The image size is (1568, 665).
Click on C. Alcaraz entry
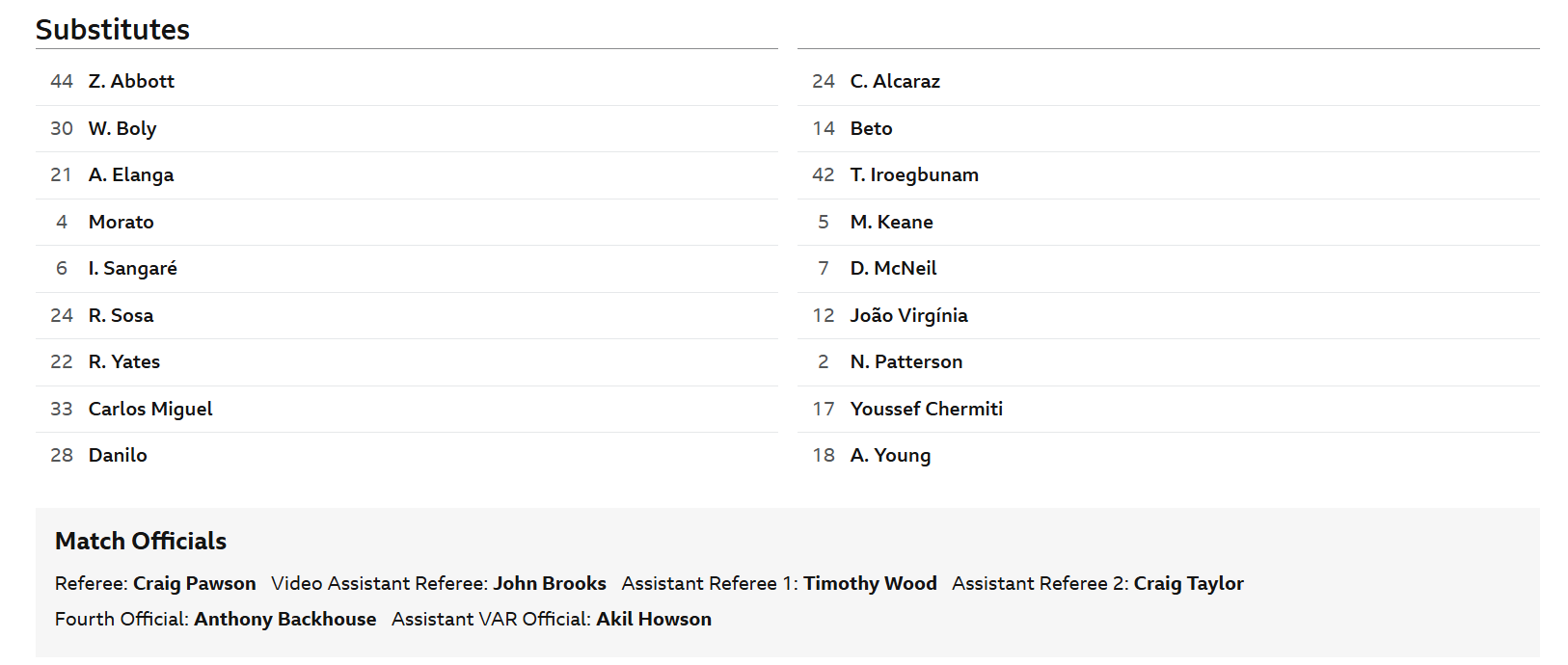coord(1168,82)
